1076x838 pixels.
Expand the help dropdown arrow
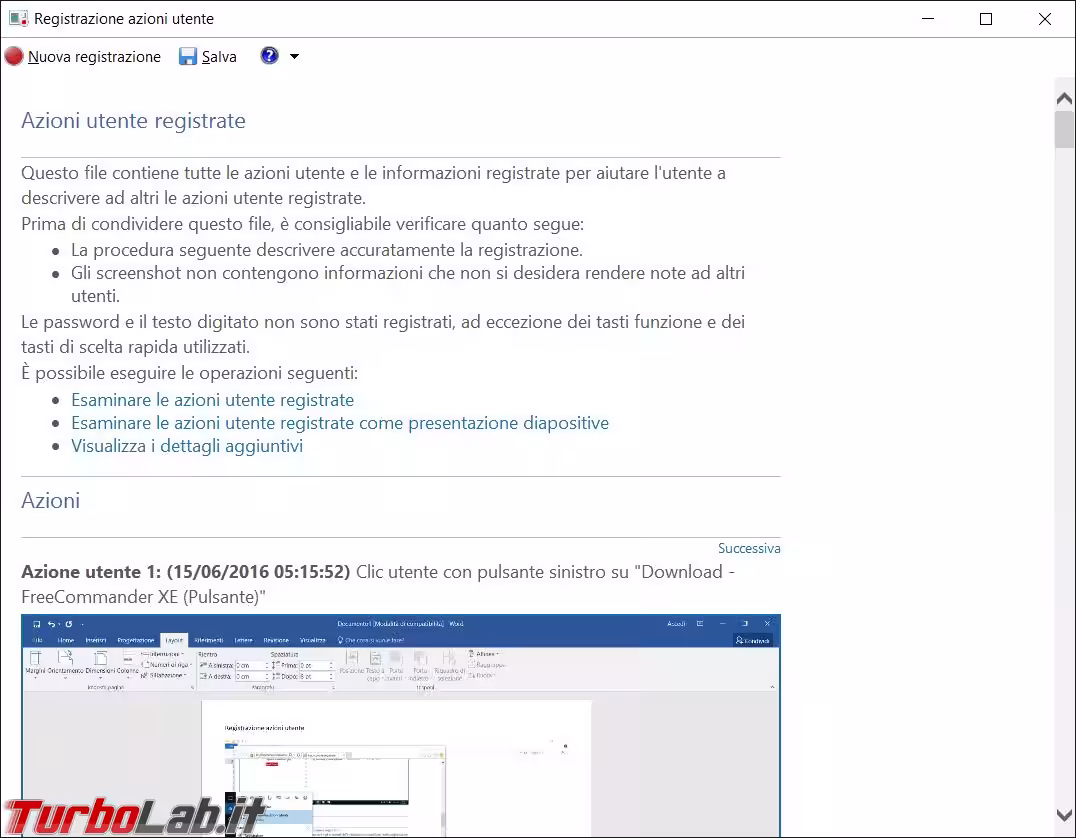click(x=294, y=57)
